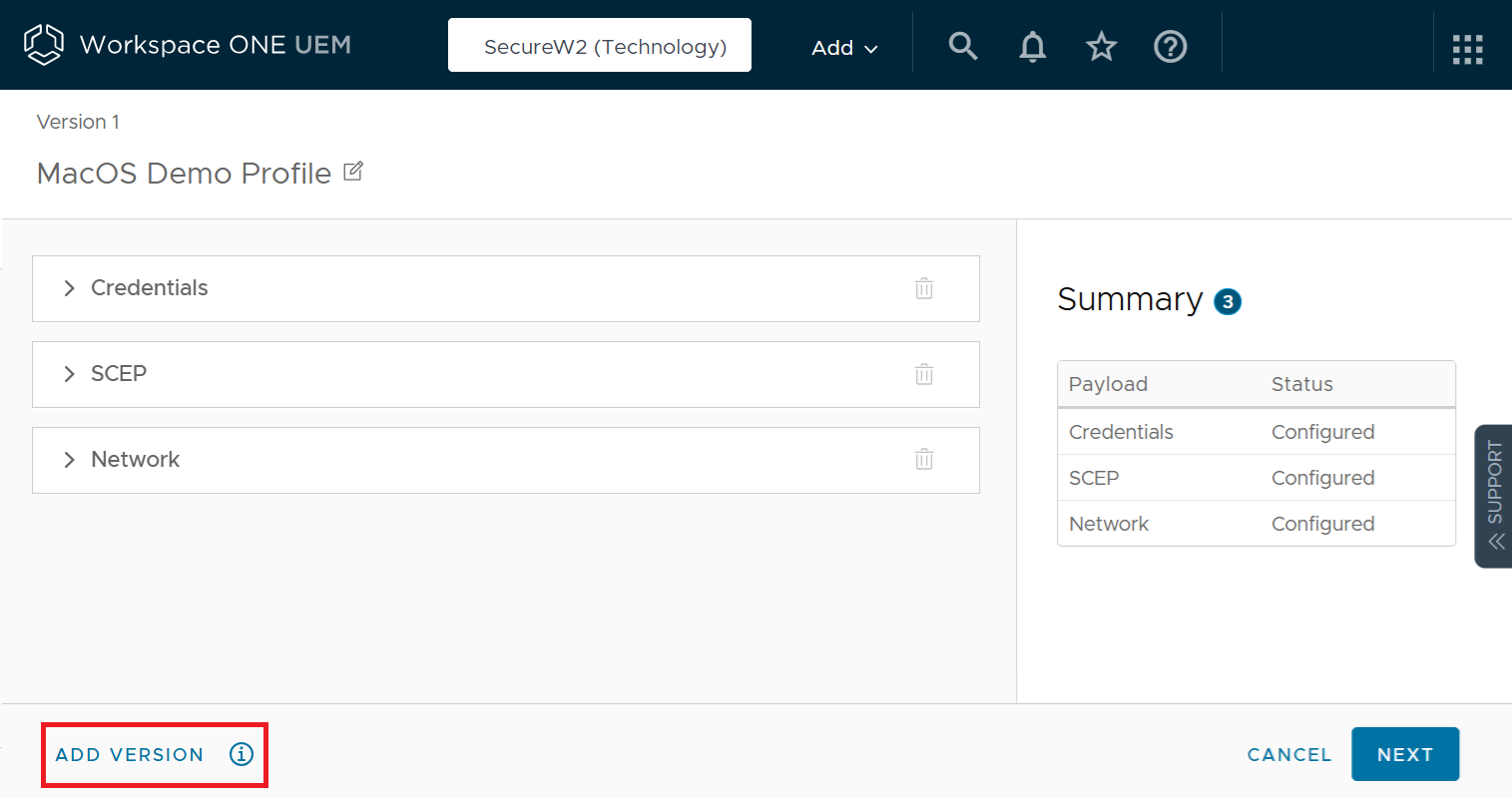The height and width of the screenshot is (798, 1512).
Task: Click the Version 1 label
Action: (78, 122)
